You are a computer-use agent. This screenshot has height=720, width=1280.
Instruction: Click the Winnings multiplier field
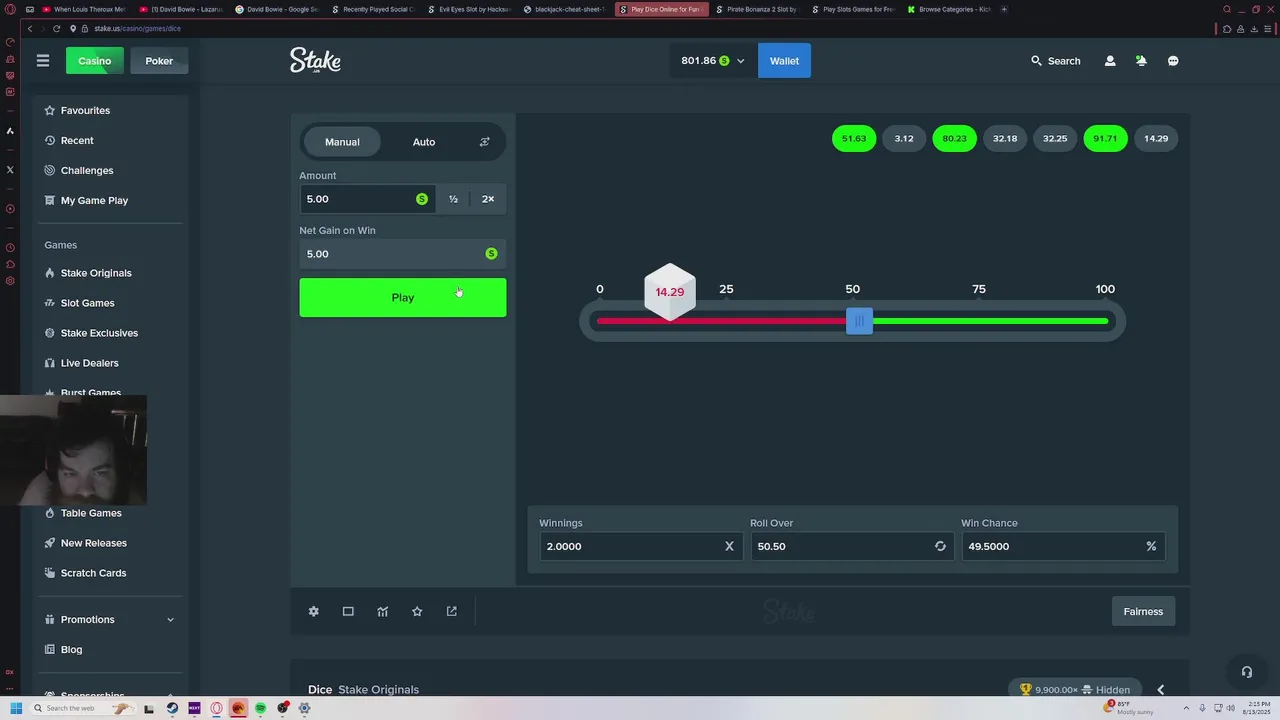[x=641, y=546]
